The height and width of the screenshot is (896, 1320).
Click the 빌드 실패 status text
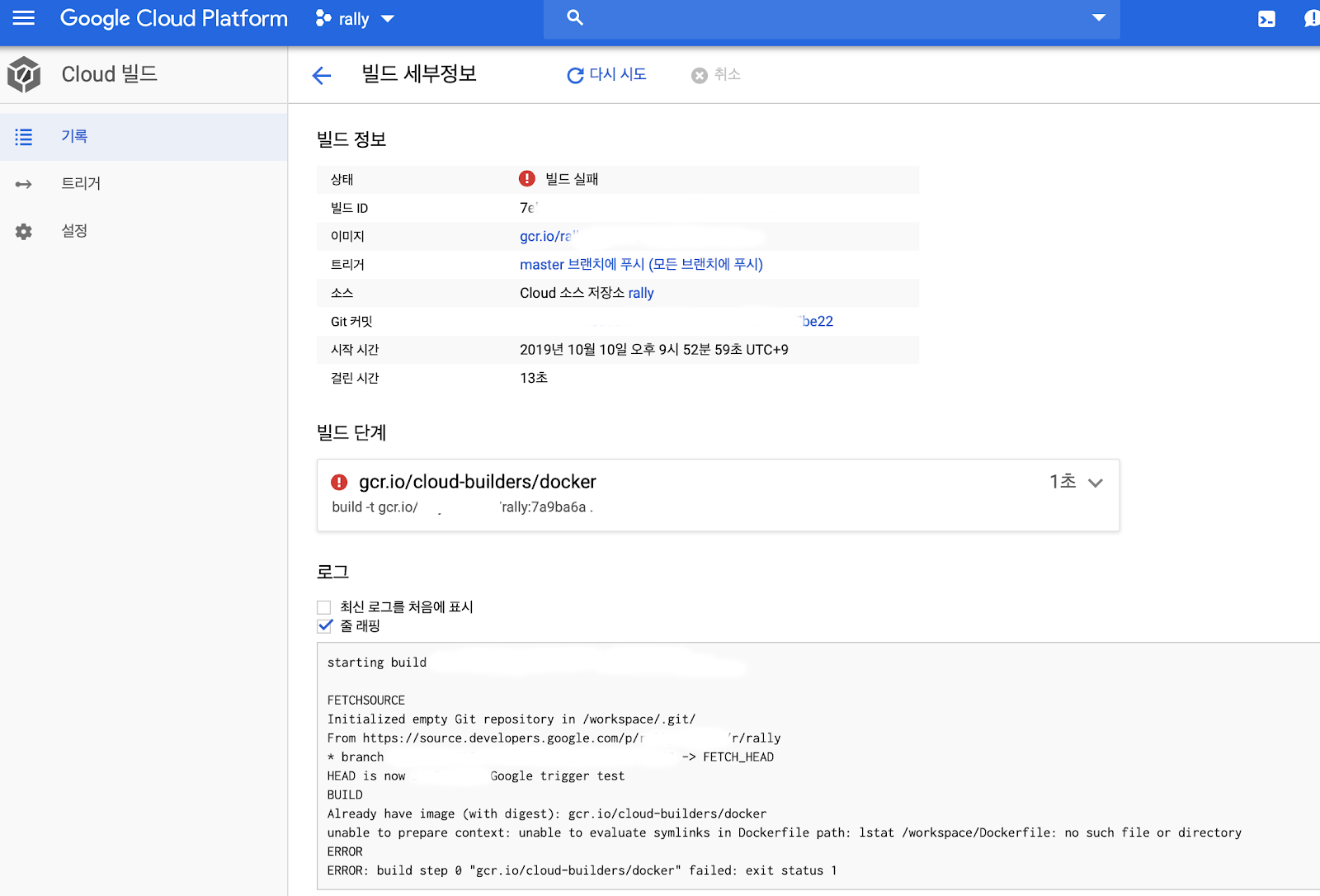click(572, 179)
